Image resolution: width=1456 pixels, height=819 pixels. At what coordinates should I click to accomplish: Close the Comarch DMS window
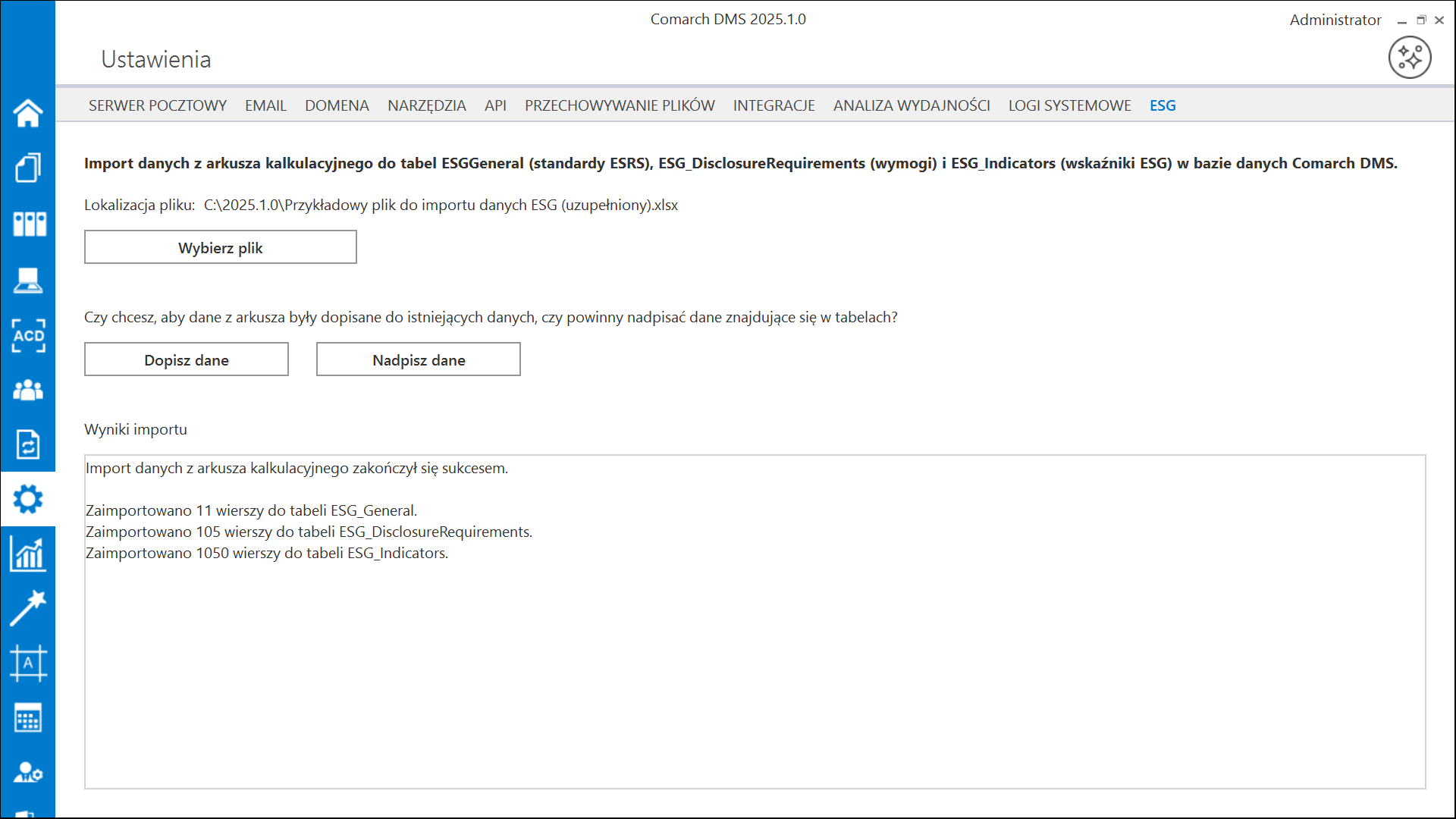click(1439, 20)
